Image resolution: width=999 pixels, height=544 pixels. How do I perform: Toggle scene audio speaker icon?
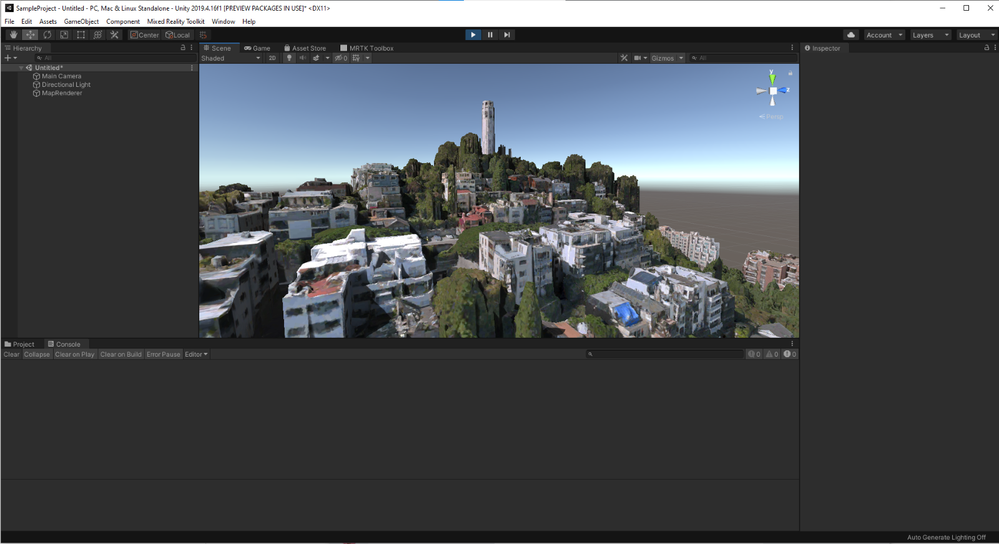coord(303,58)
